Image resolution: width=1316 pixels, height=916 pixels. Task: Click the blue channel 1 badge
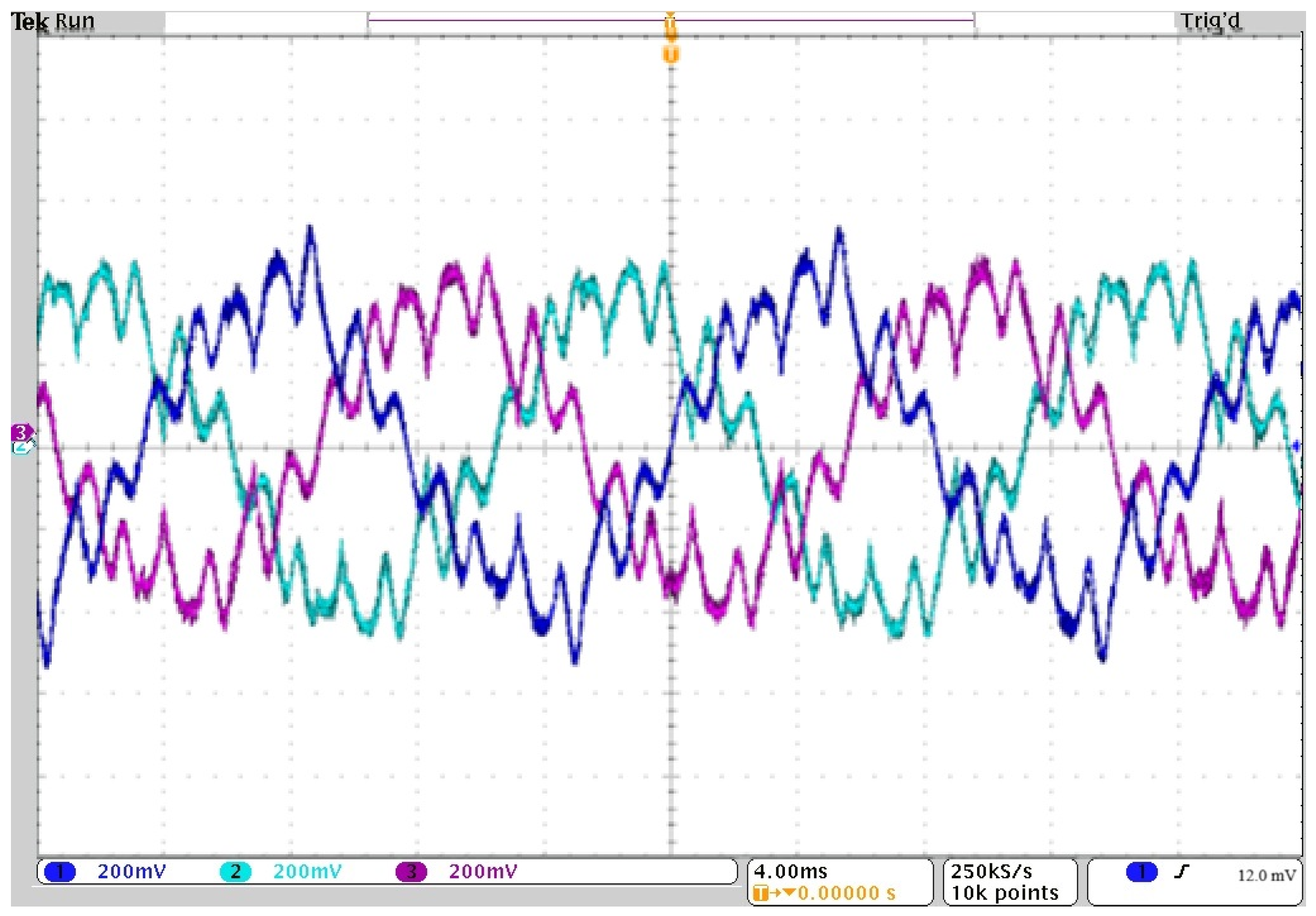click(60, 872)
